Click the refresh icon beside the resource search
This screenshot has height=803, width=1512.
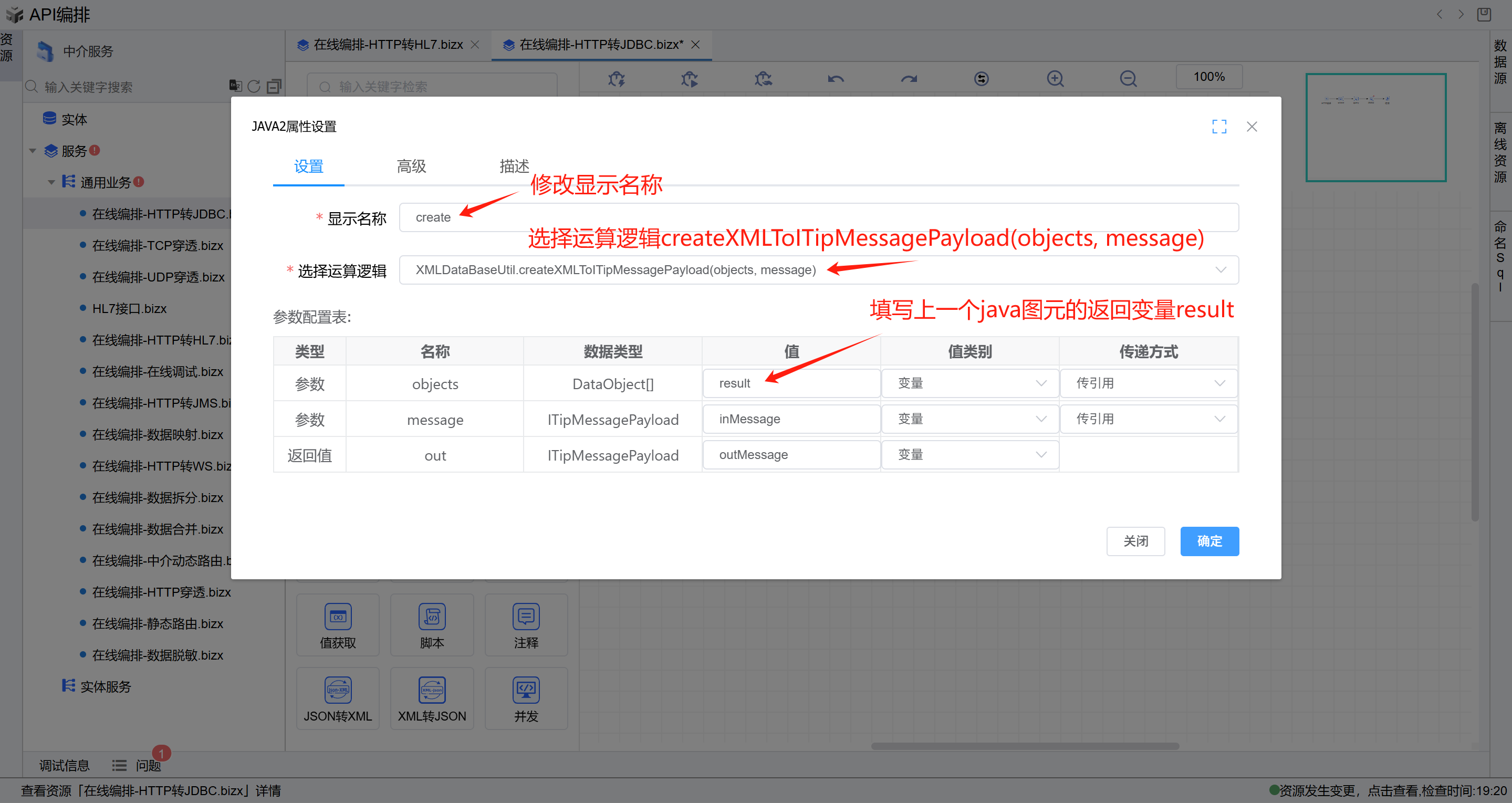point(254,86)
